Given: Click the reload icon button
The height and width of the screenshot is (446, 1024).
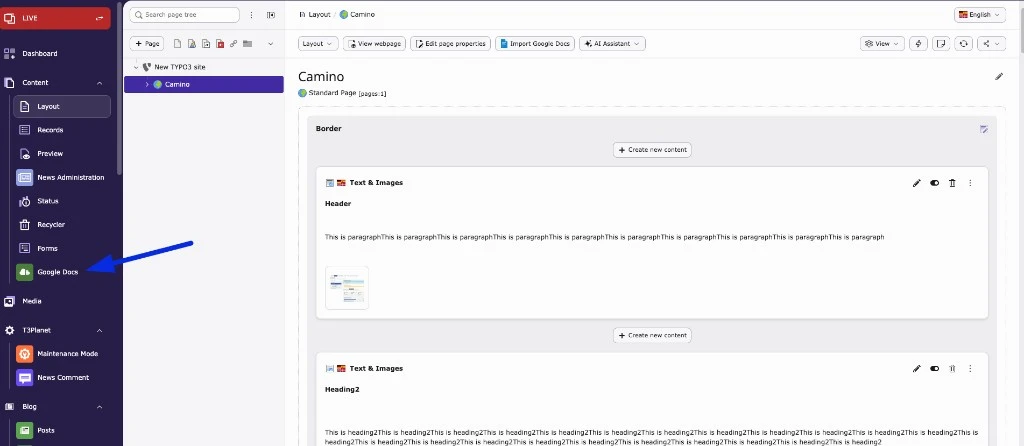Looking at the screenshot, I should point(963,44).
